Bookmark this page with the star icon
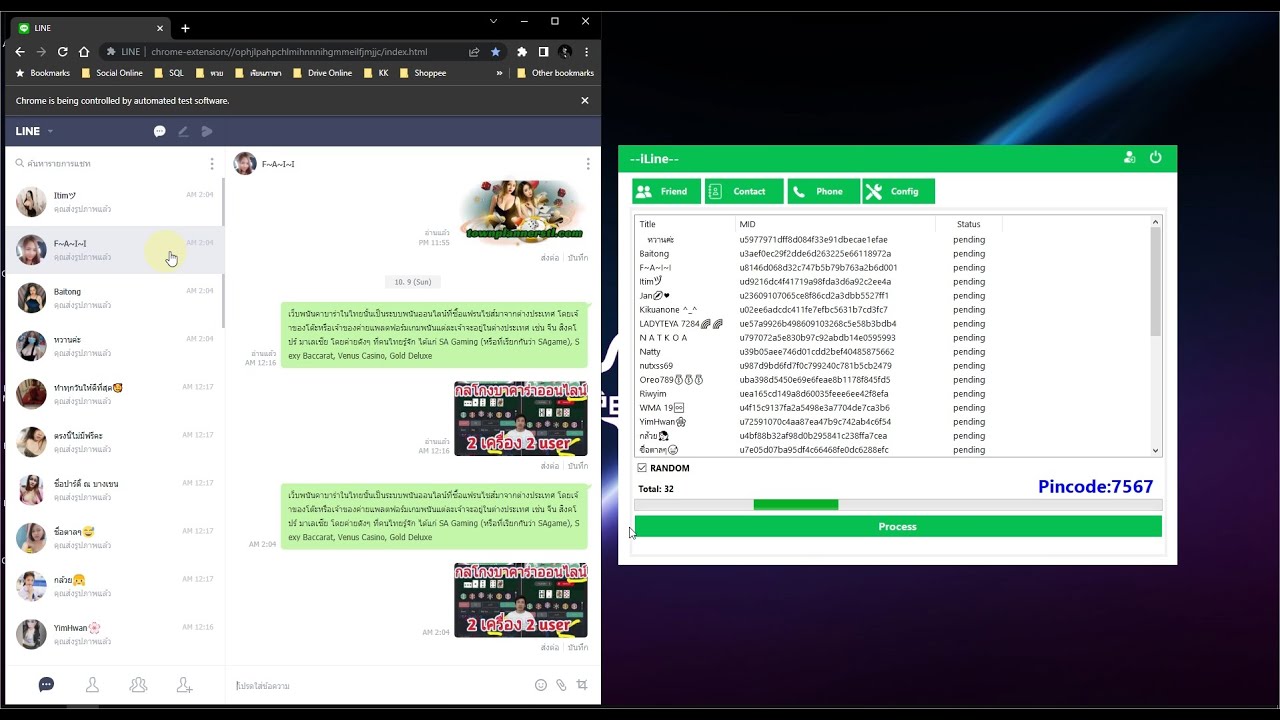Viewport: 1280px width, 720px height. [496, 52]
